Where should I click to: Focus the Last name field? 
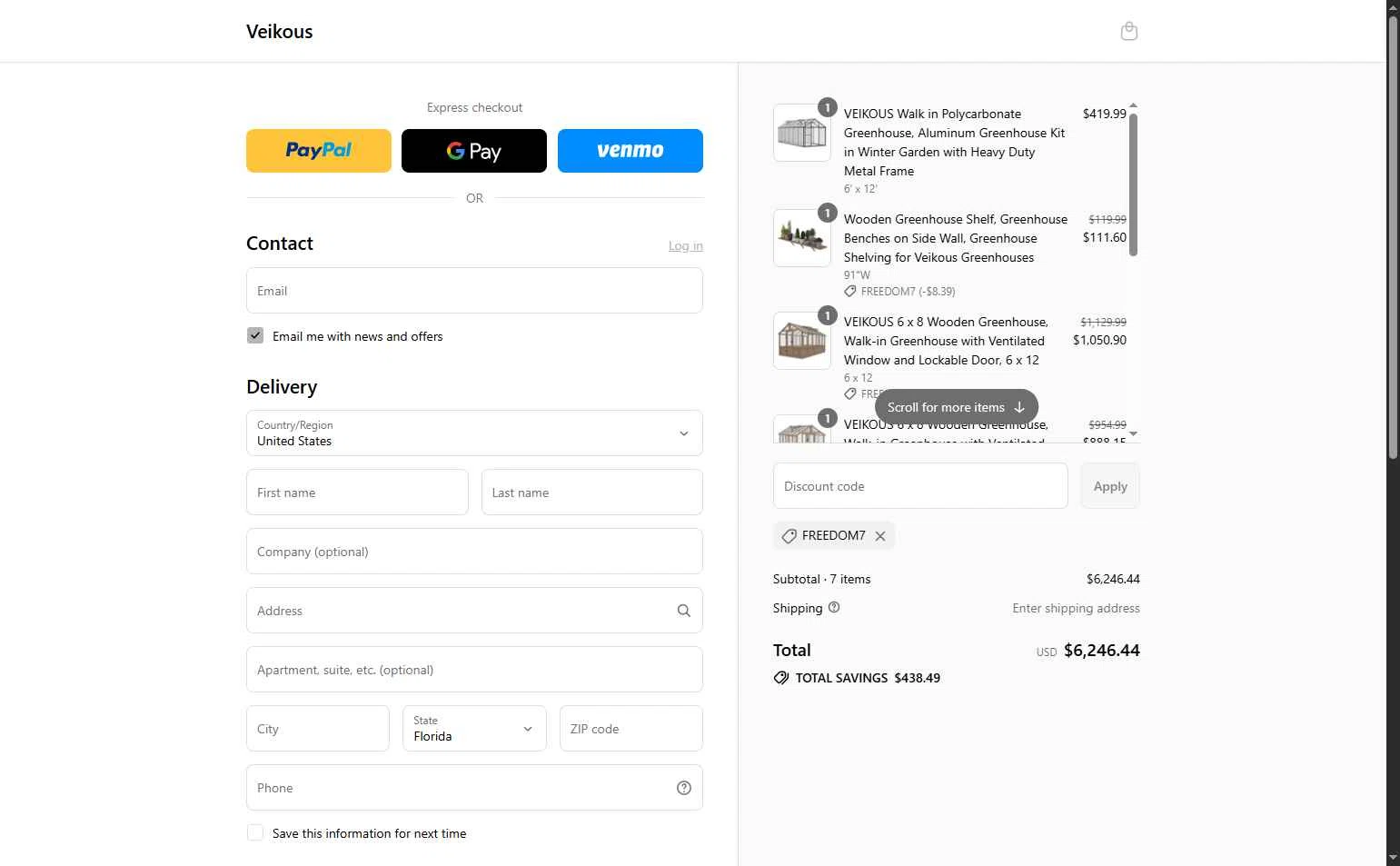(x=592, y=493)
